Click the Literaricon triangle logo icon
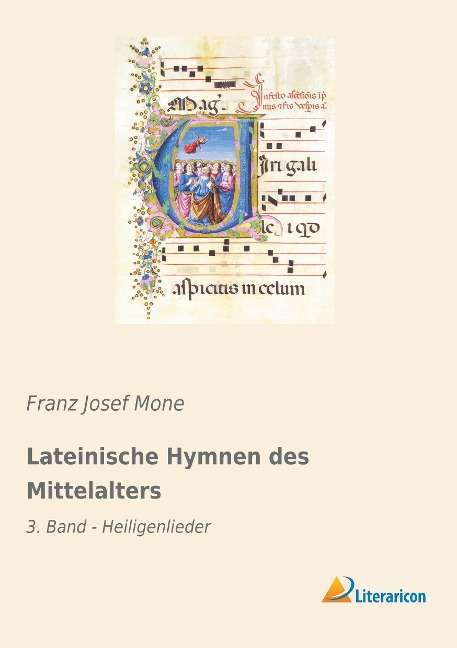The height and width of the screenshot is (648, 457). (x=338, y=589)
